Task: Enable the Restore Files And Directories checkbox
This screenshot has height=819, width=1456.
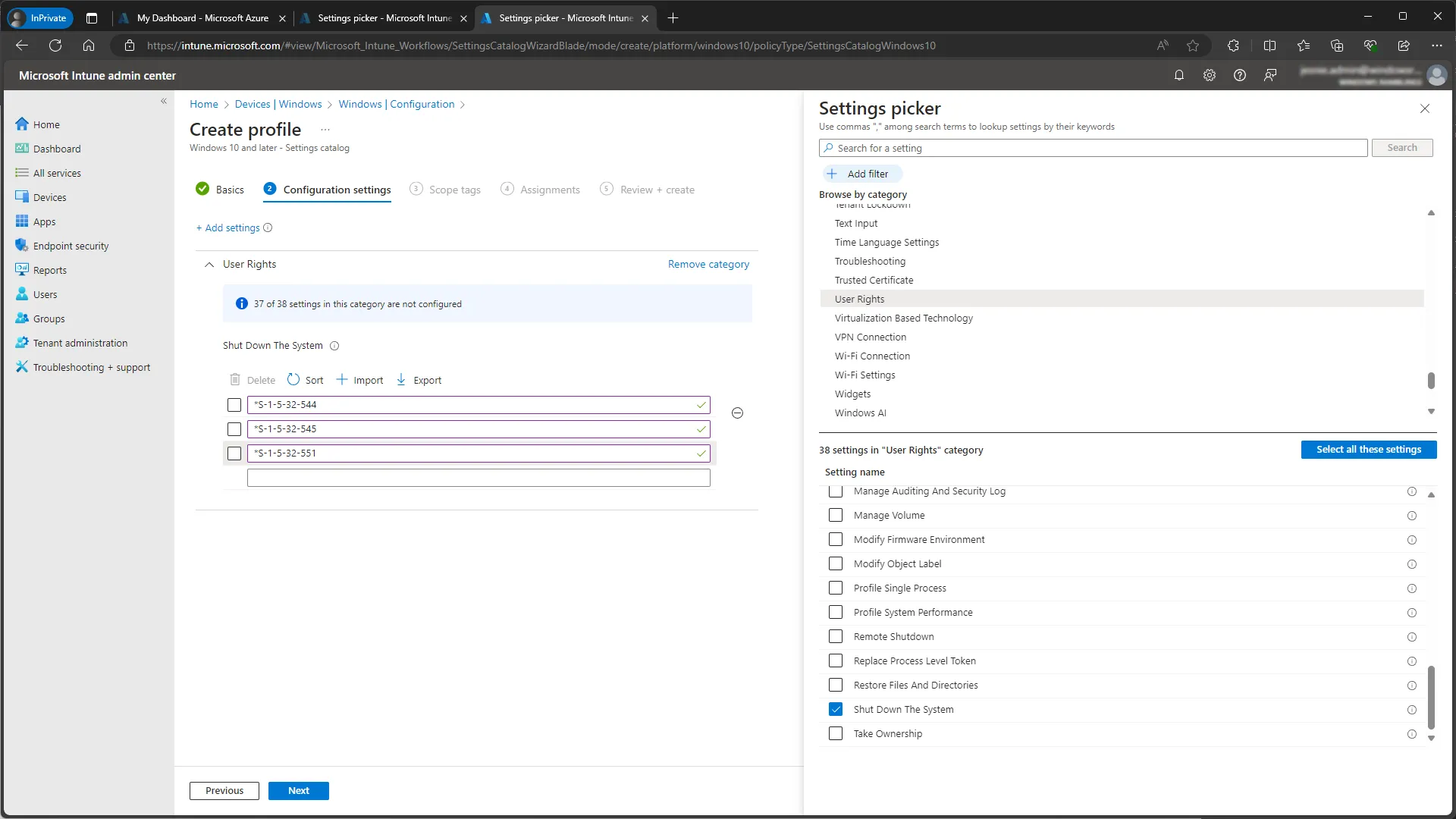Action: [x=835, y=685]
